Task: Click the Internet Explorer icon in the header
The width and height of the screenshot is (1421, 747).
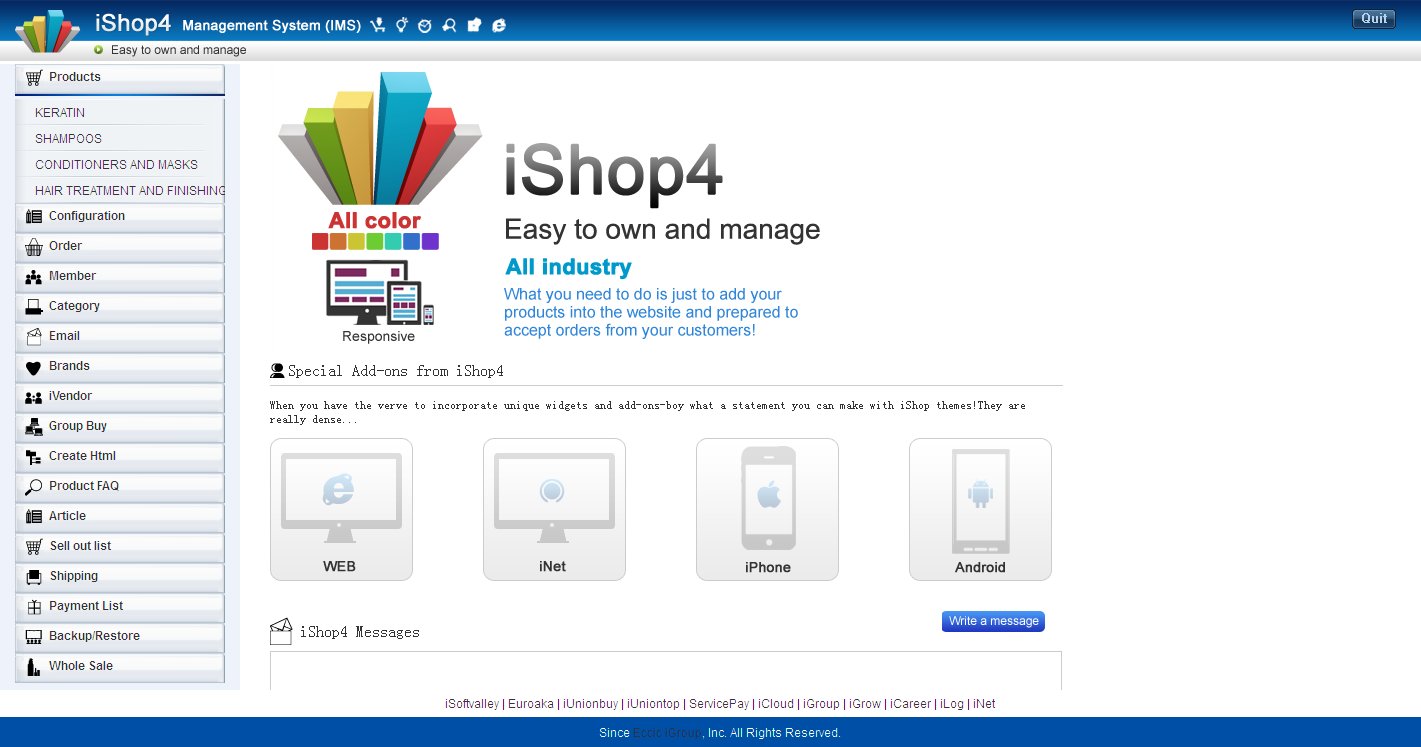Action: (499, 25)
